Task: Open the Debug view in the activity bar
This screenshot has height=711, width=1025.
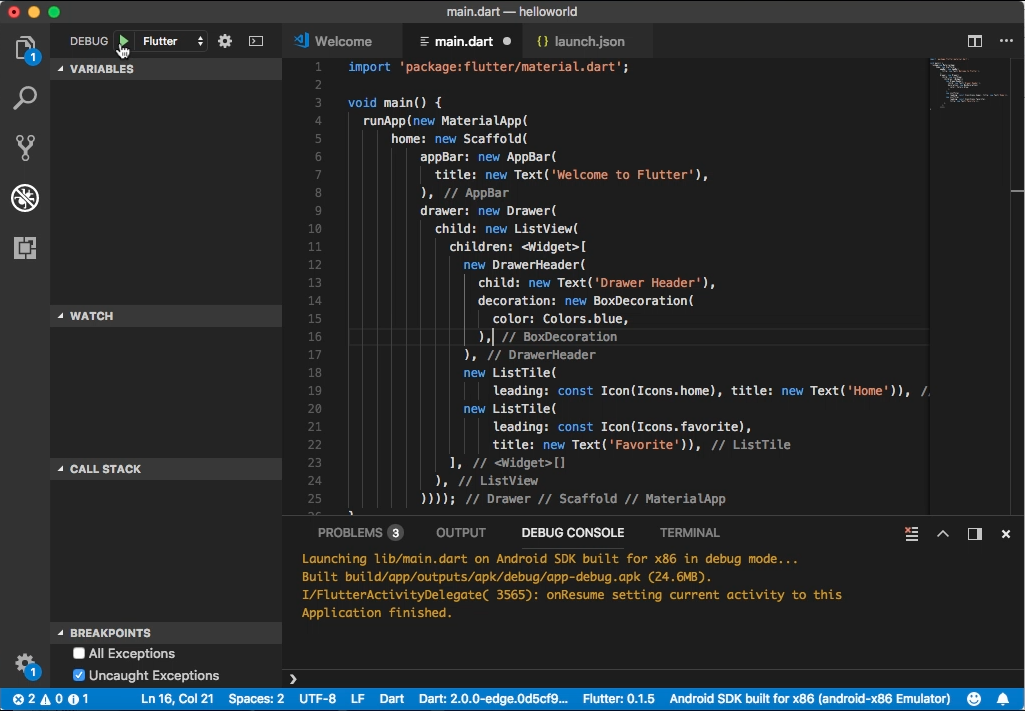Action: click(25, 197)
